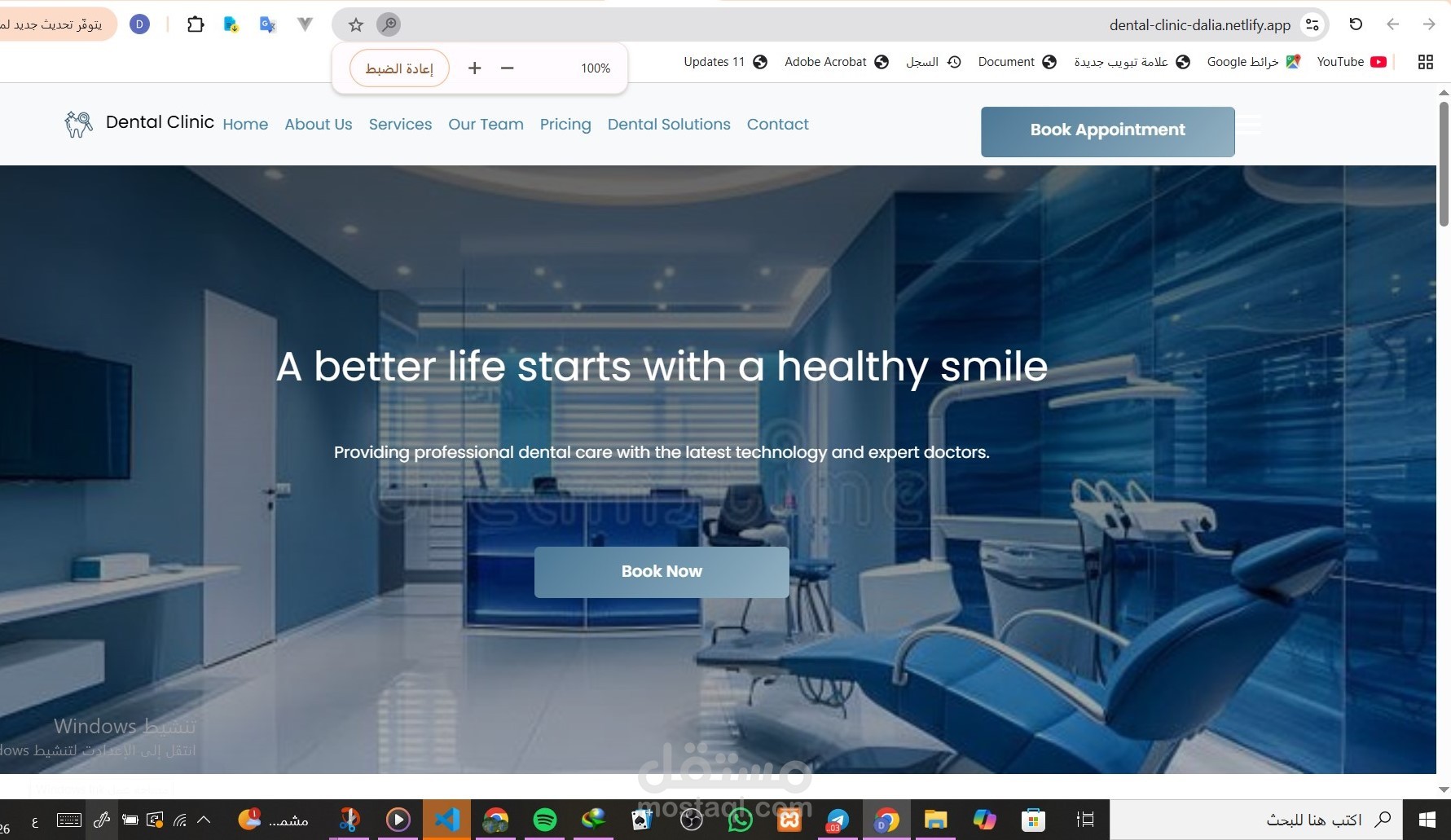Image resolution: width=1451 pixels, height=840 pixels.
Task: Click the Book Appointment button
Action: tap(1107, 130)
